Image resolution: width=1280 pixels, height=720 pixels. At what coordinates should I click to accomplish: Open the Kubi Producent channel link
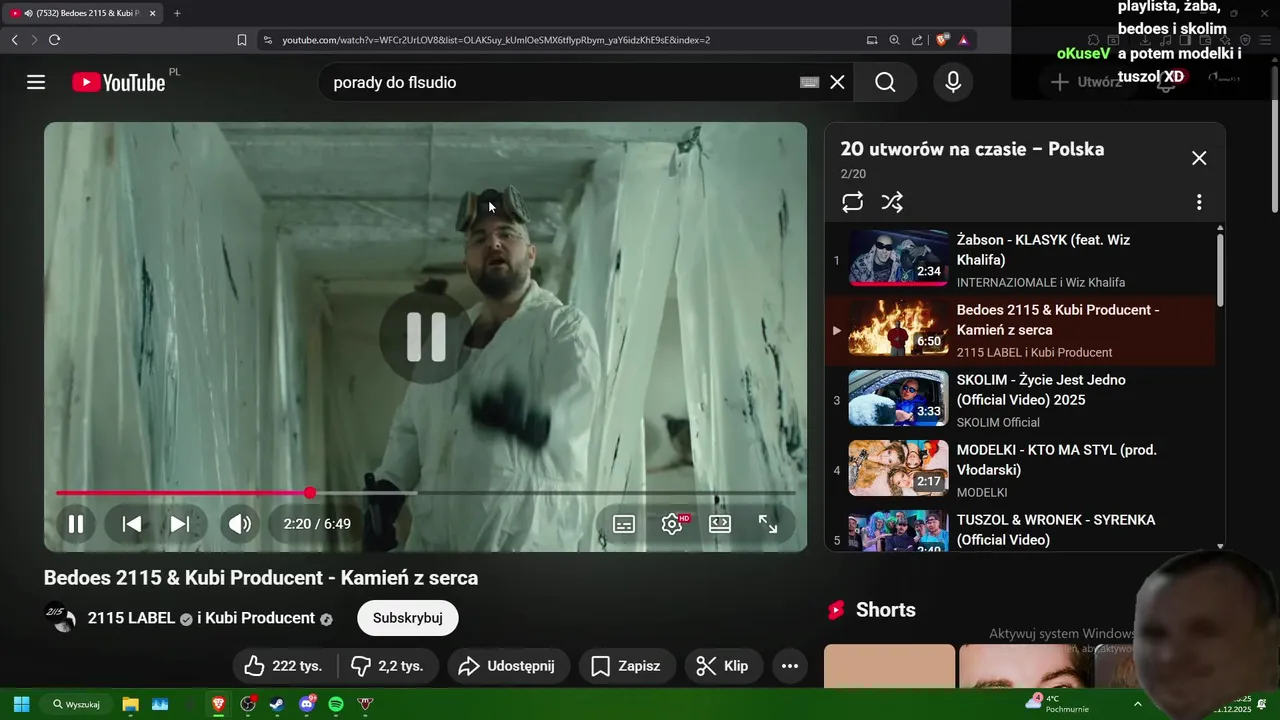coord(260,618)
